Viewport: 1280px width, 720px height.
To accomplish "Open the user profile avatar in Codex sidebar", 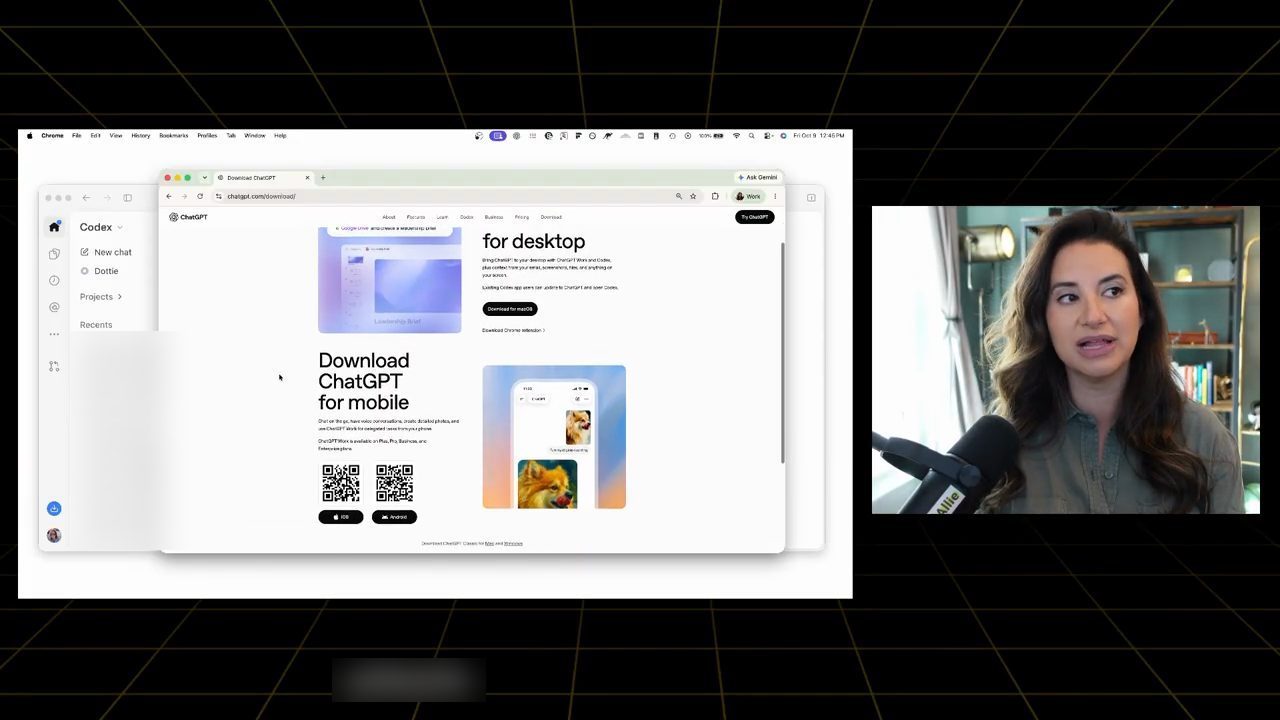I will point(54,536).
